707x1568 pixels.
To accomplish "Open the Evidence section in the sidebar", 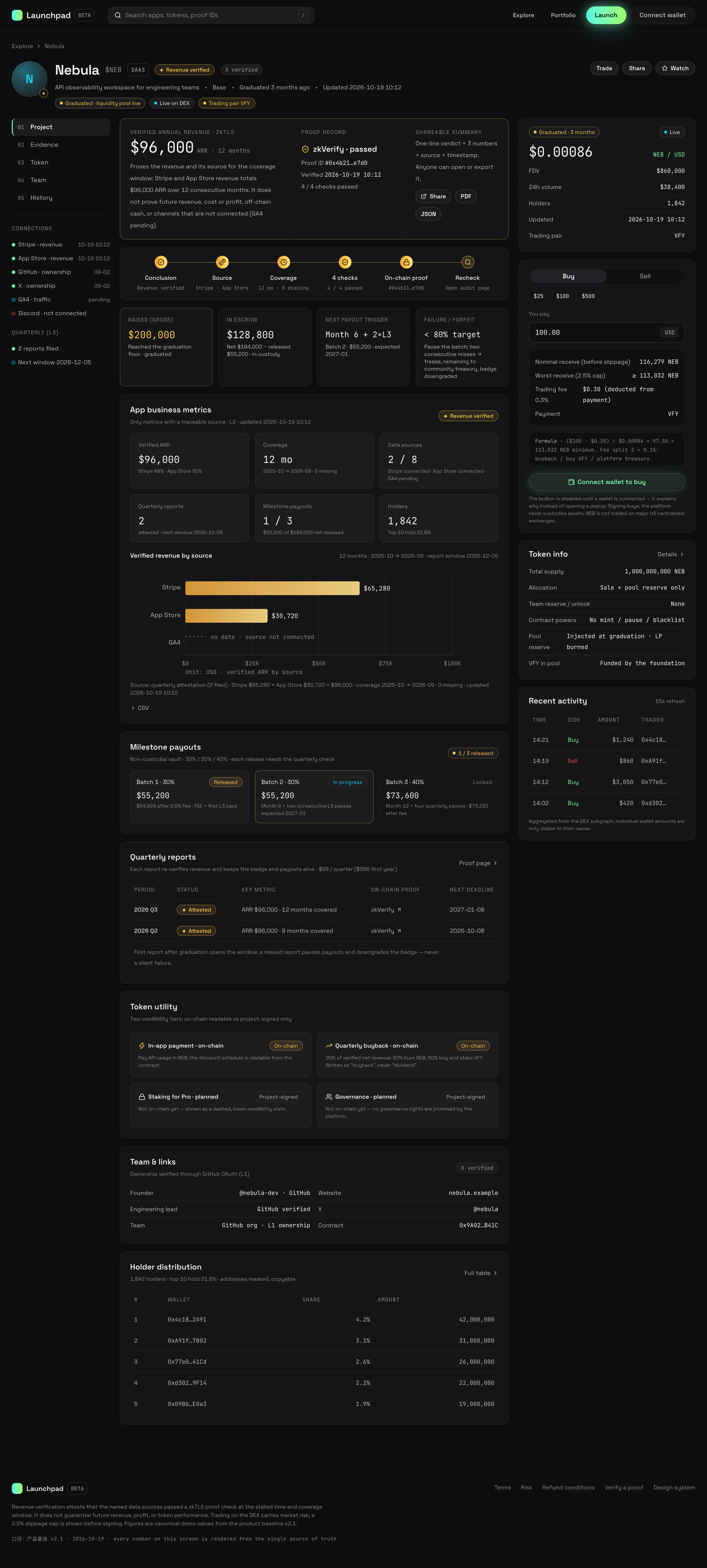I will tap(61, 145).
